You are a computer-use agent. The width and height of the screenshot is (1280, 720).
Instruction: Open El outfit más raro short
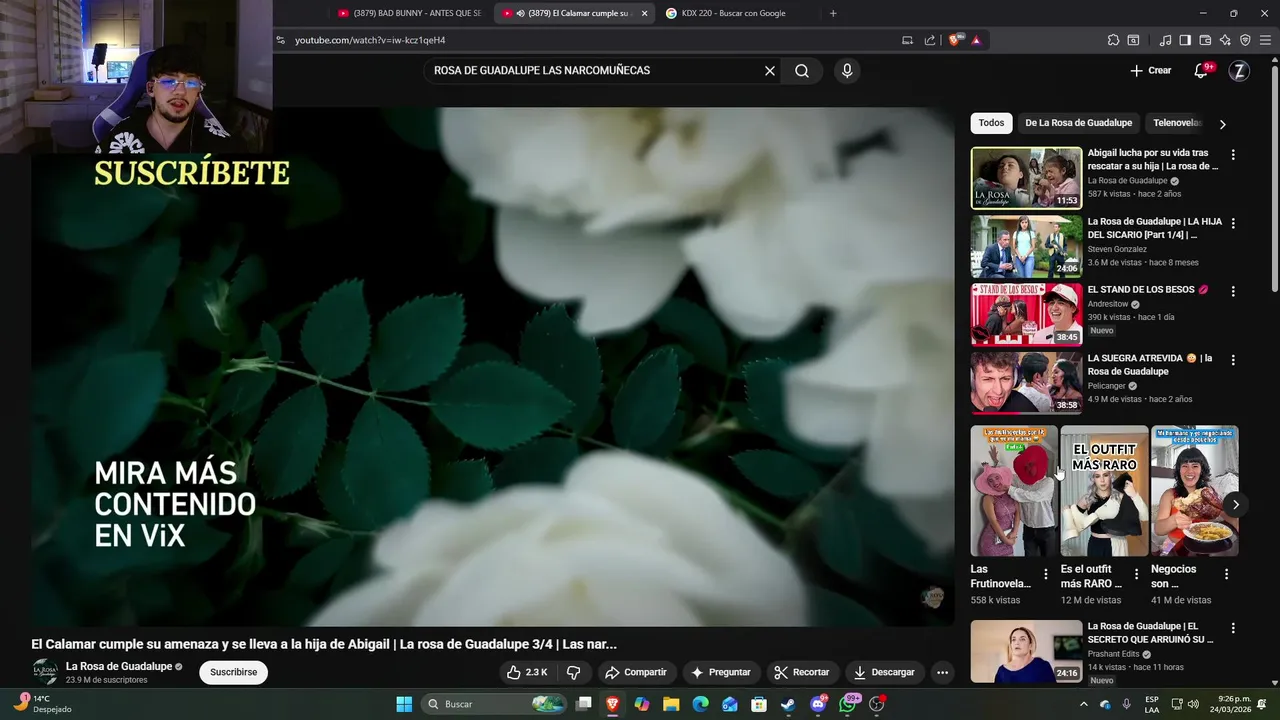coord(1104,491)
